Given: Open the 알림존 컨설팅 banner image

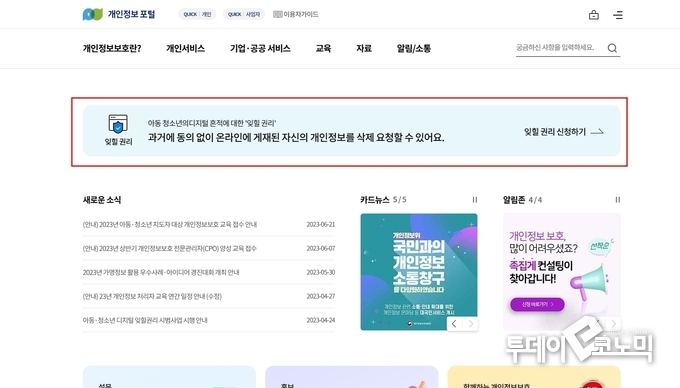Looking at the screenshot, I should click(562, 272).
